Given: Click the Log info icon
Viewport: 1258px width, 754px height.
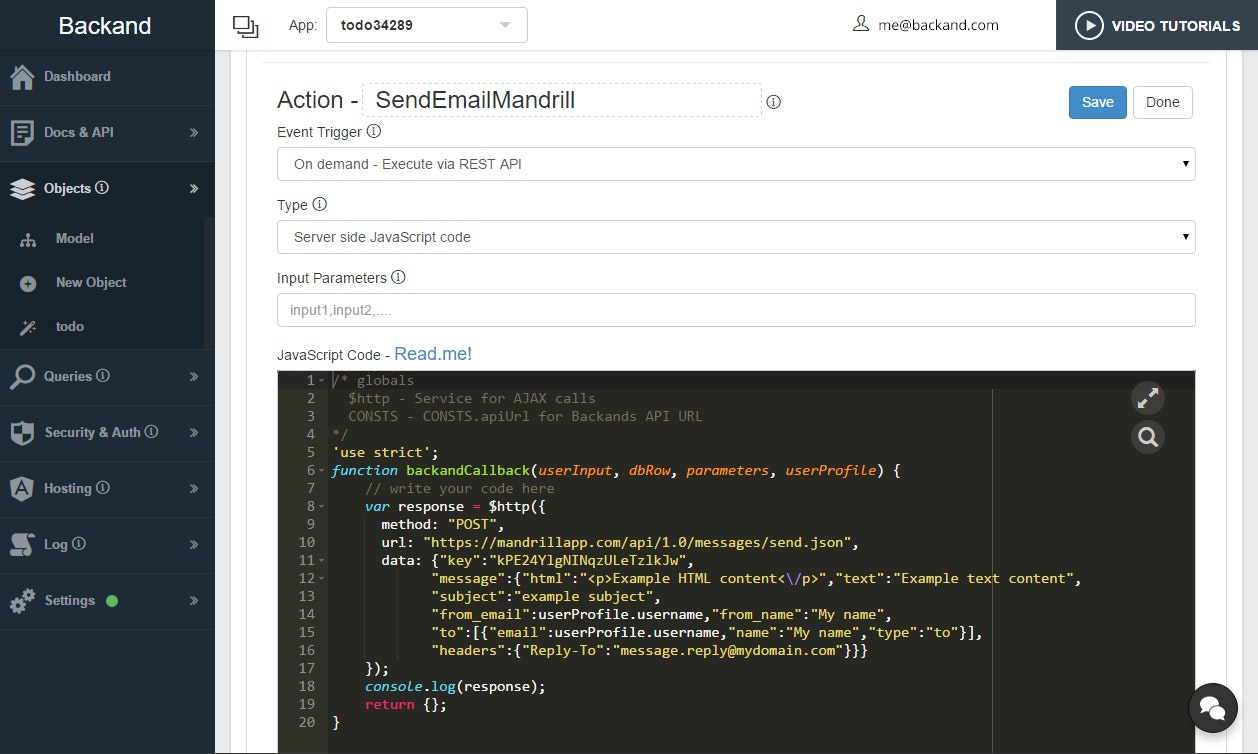Looking at the screenshot, I should (79, 544).
